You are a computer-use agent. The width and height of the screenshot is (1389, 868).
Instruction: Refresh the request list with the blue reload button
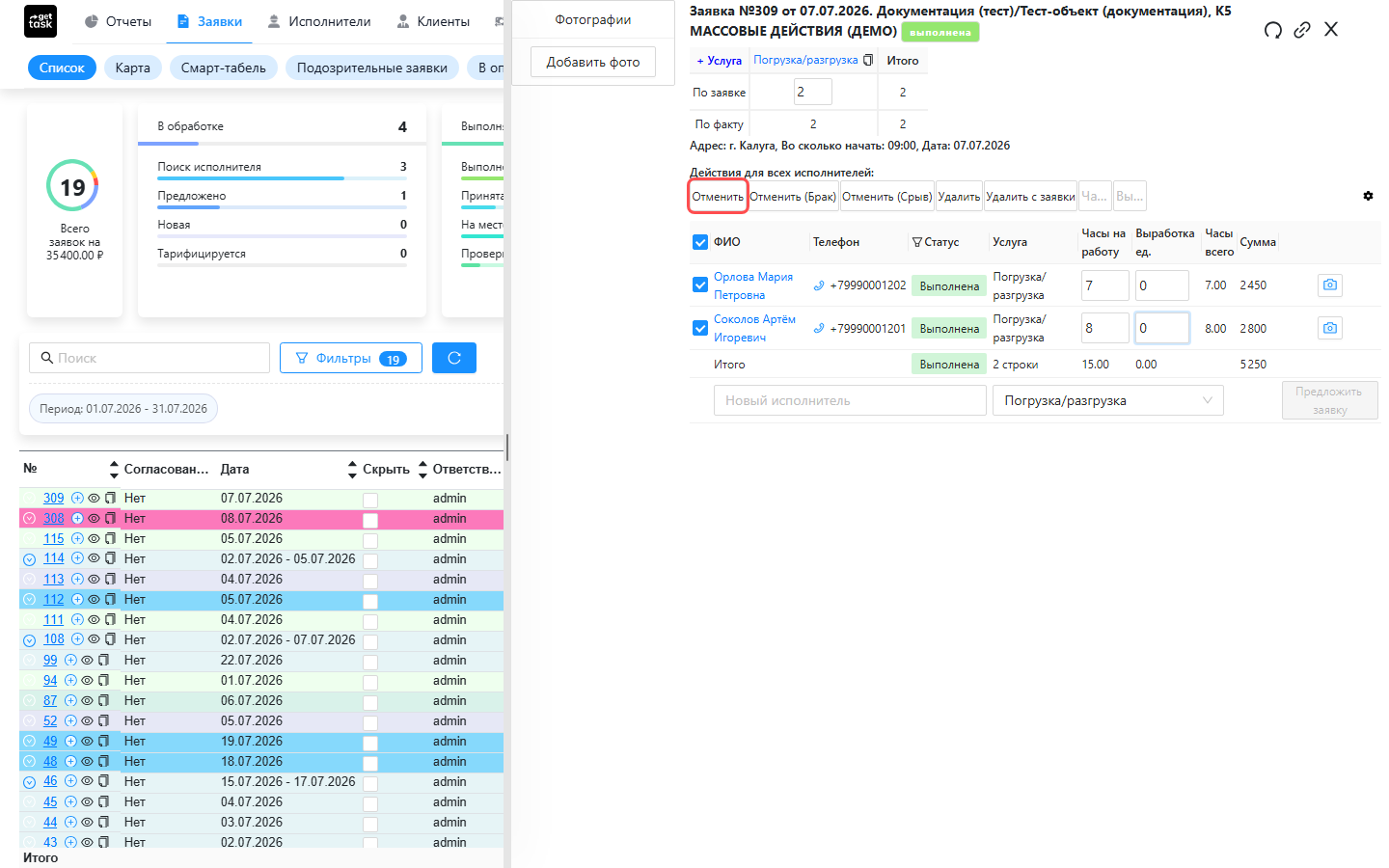coord(454,358)
